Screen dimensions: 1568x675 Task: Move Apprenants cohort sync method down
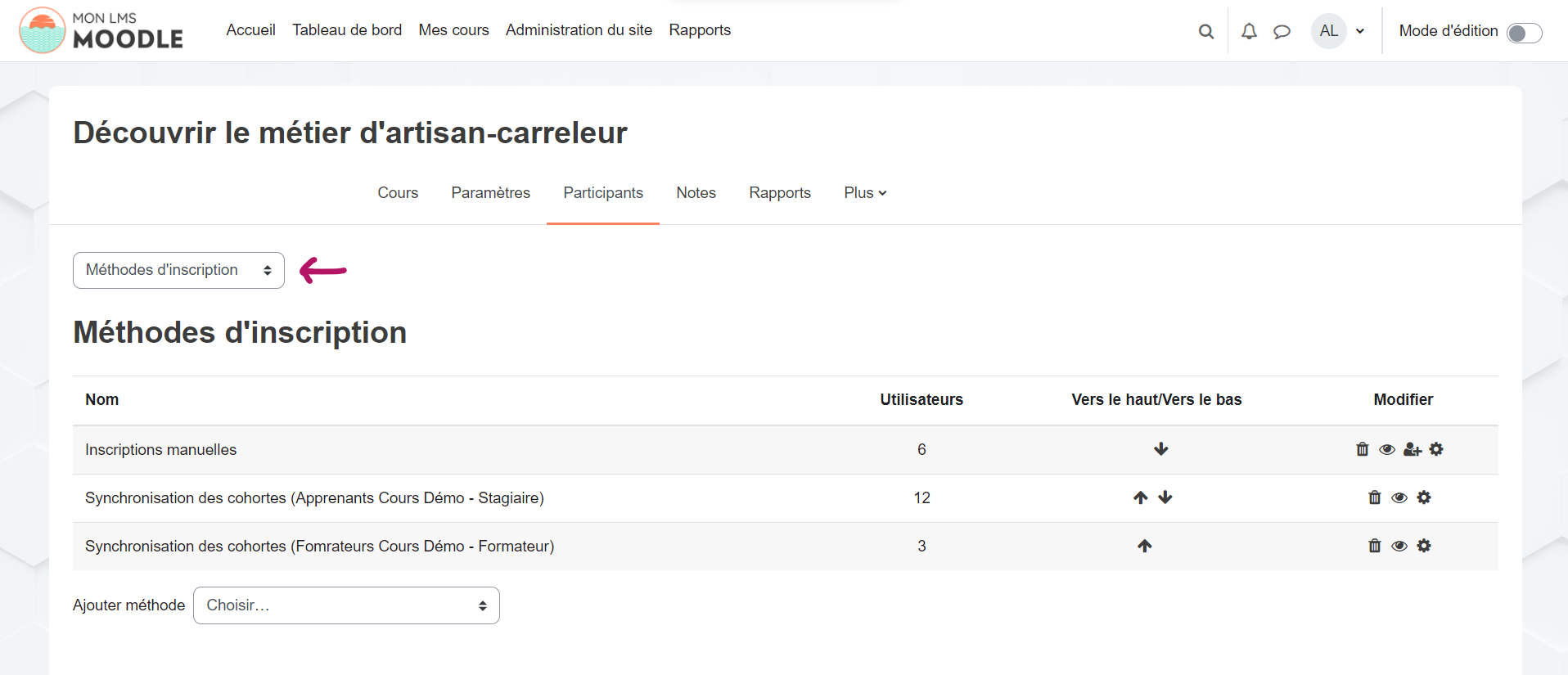1165,497
